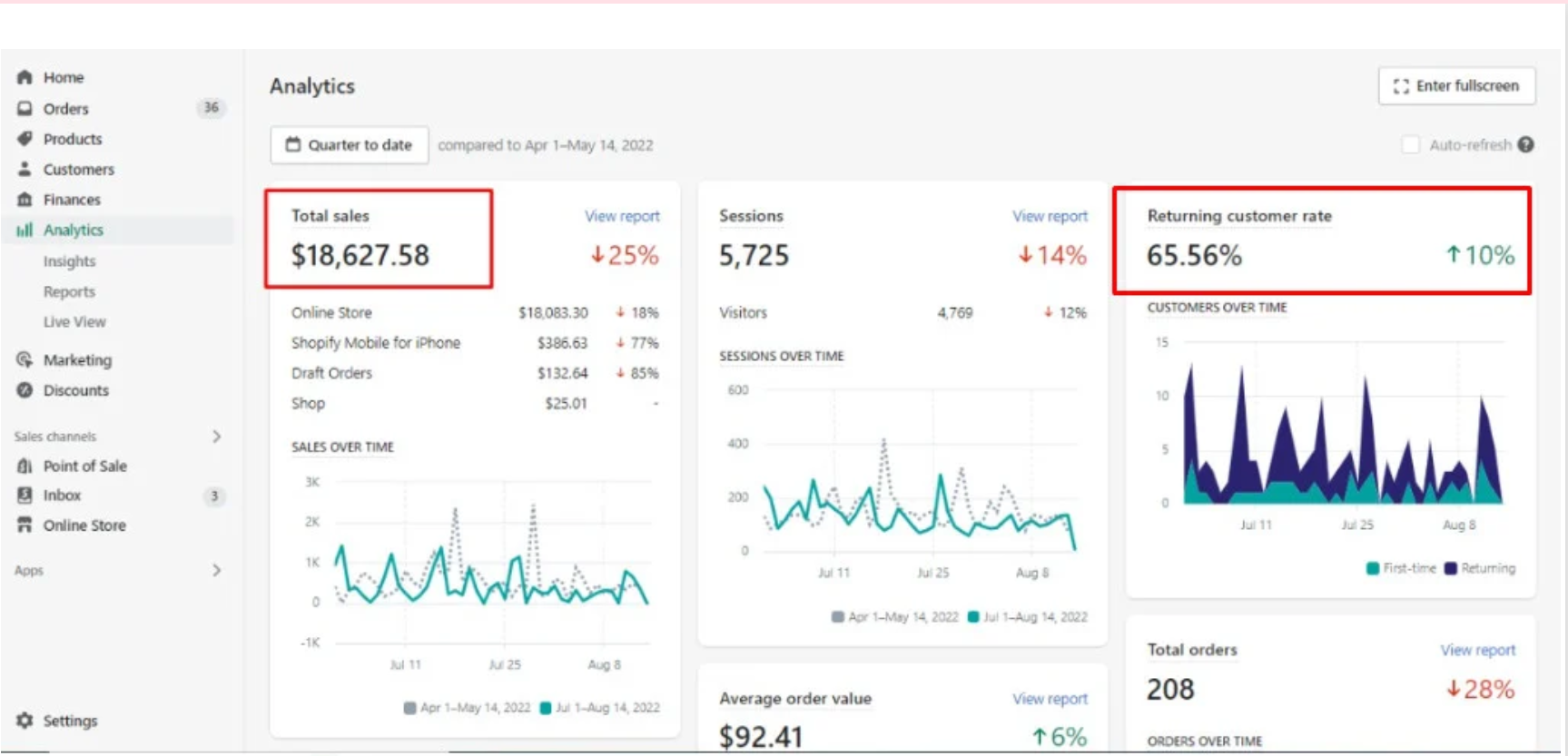Screen dimensions: 1568x756
Task: Click the Enter fullscreen button
Action: point(1456,86)
